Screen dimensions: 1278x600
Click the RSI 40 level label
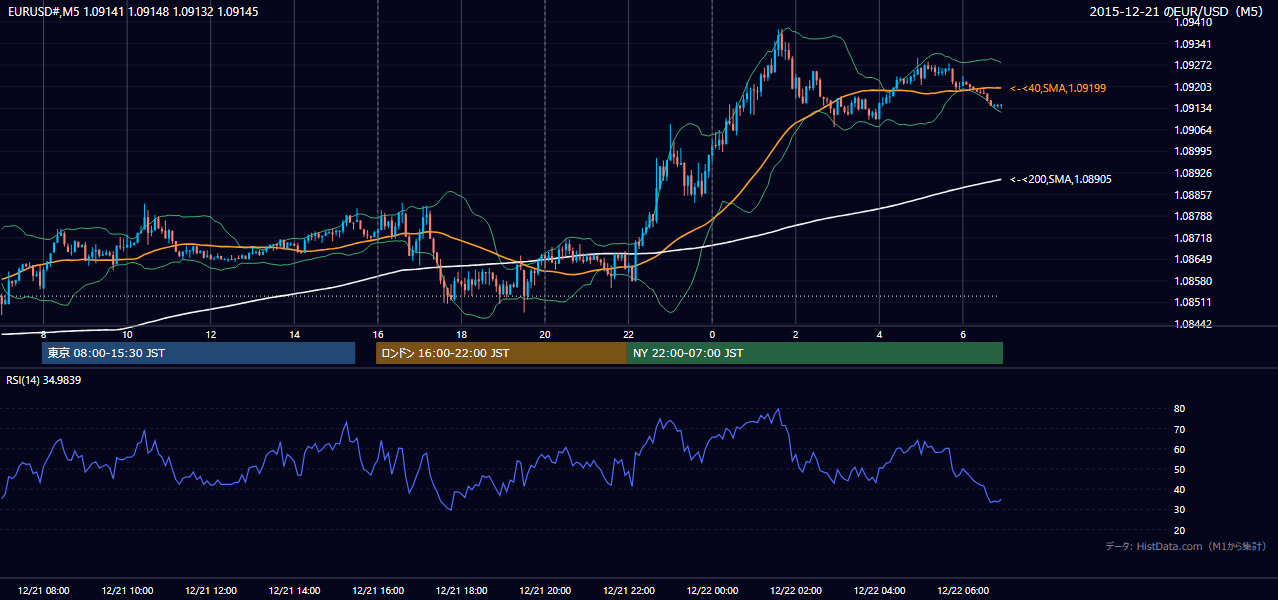pos(1179,490)
